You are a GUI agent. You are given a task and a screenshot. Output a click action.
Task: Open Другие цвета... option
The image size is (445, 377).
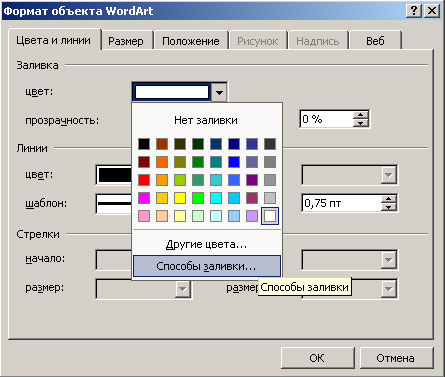pyautogui.click(x=206, y=244)
